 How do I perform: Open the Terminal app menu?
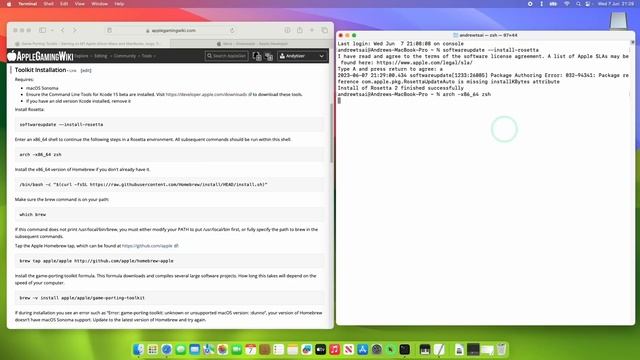pyautogui.click(x=28, y=4)
